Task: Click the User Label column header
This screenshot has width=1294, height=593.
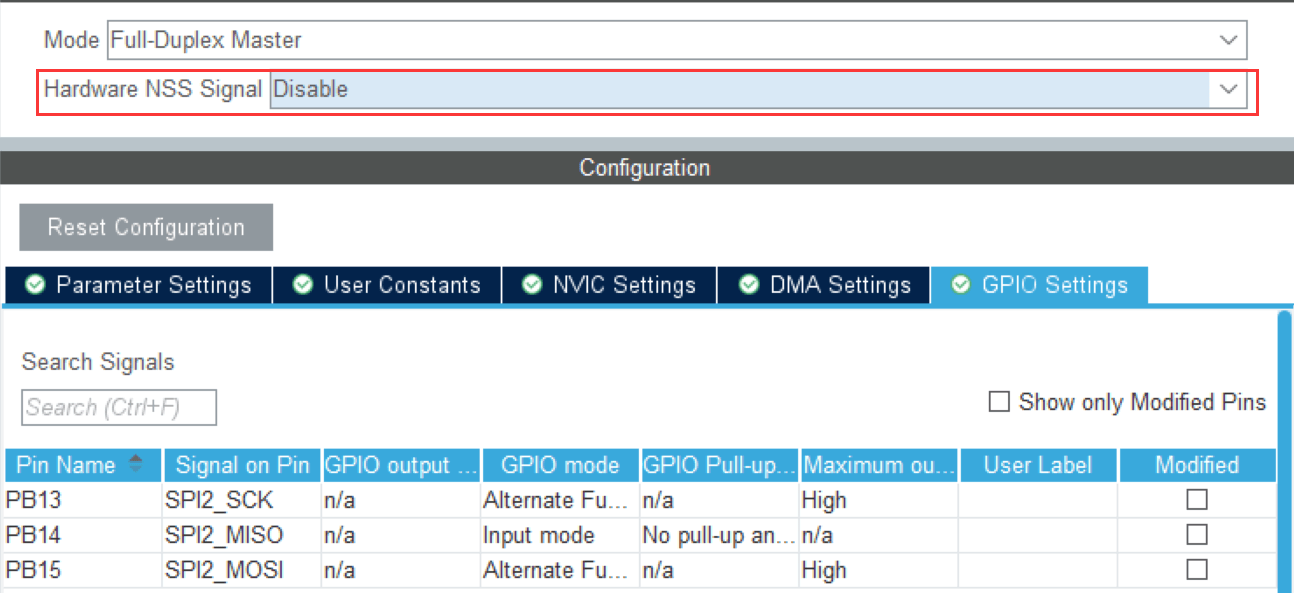Action: click(1038, 465)
